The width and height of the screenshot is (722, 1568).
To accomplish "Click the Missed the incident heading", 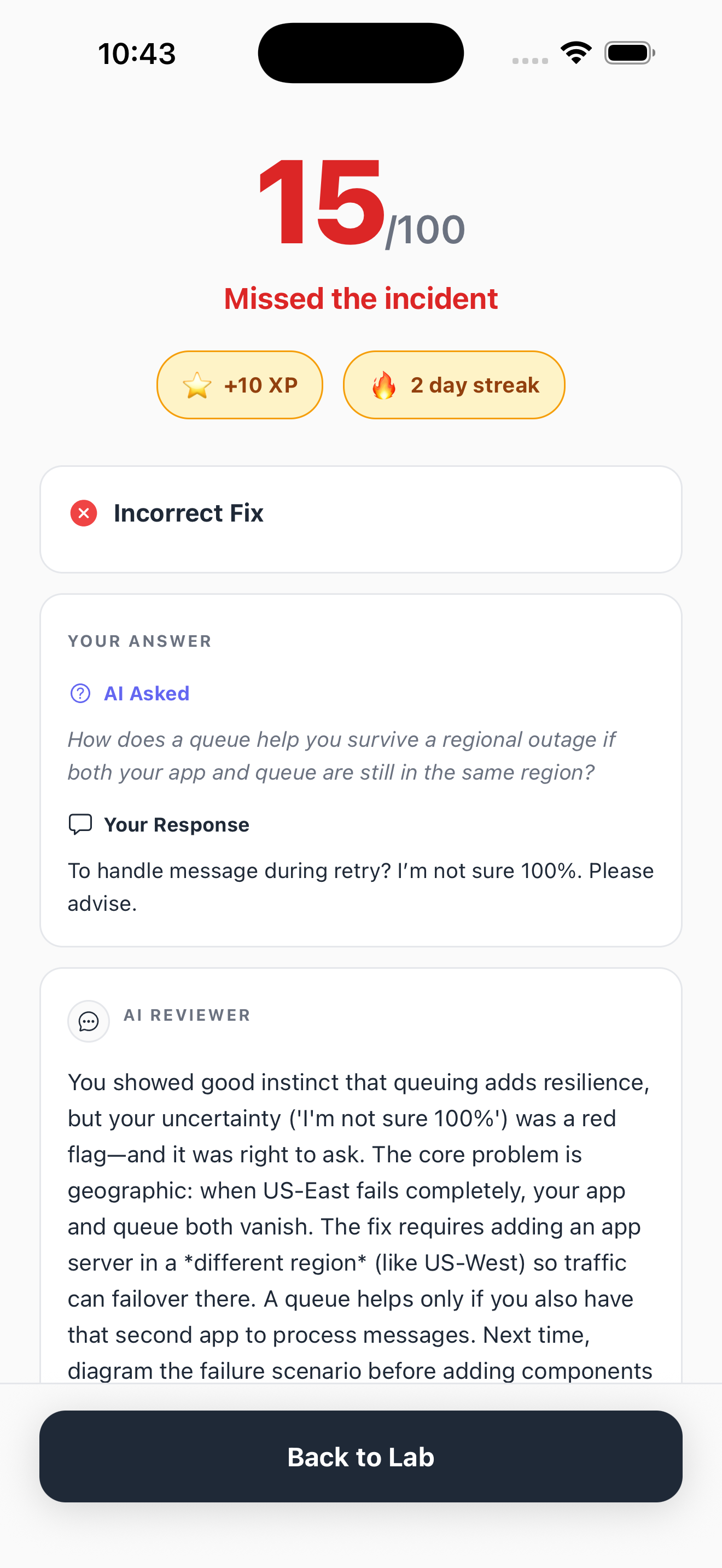I will click(x=361, y=299).
